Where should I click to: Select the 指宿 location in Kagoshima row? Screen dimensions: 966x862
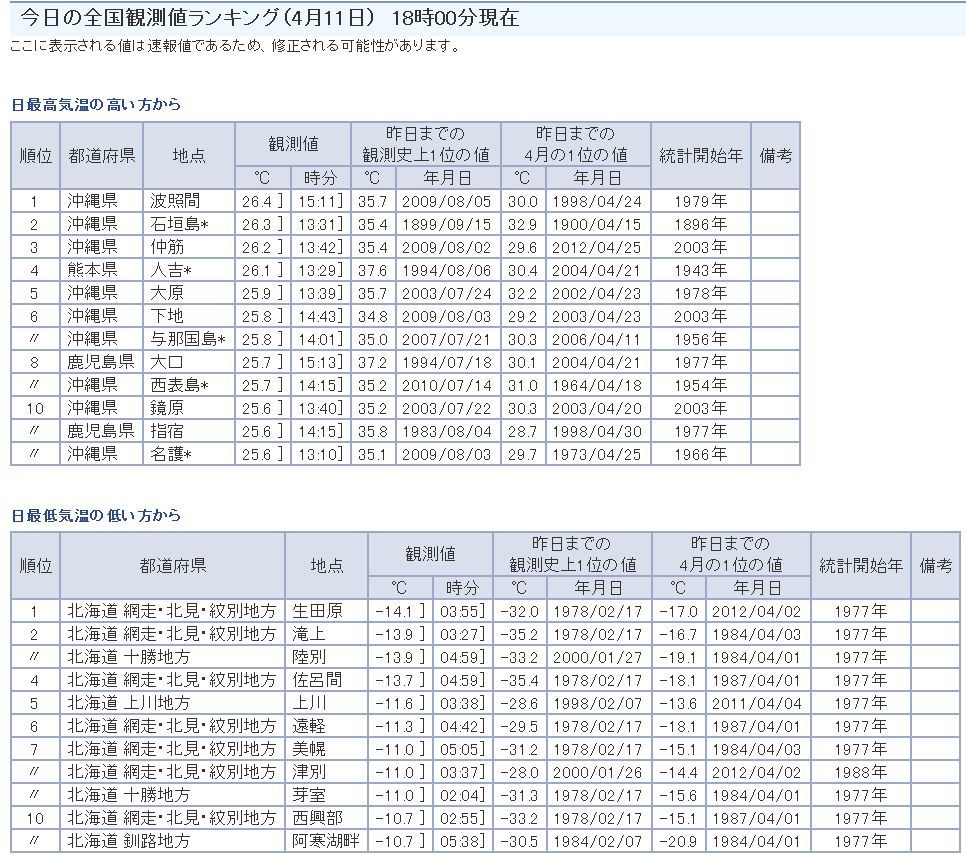(166, 431)
